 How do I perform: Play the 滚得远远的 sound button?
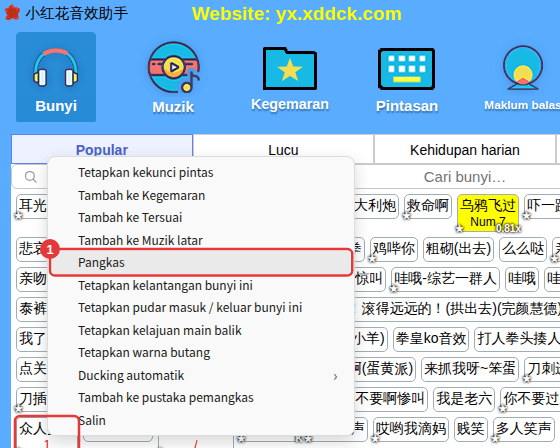(x=457, y=308)
